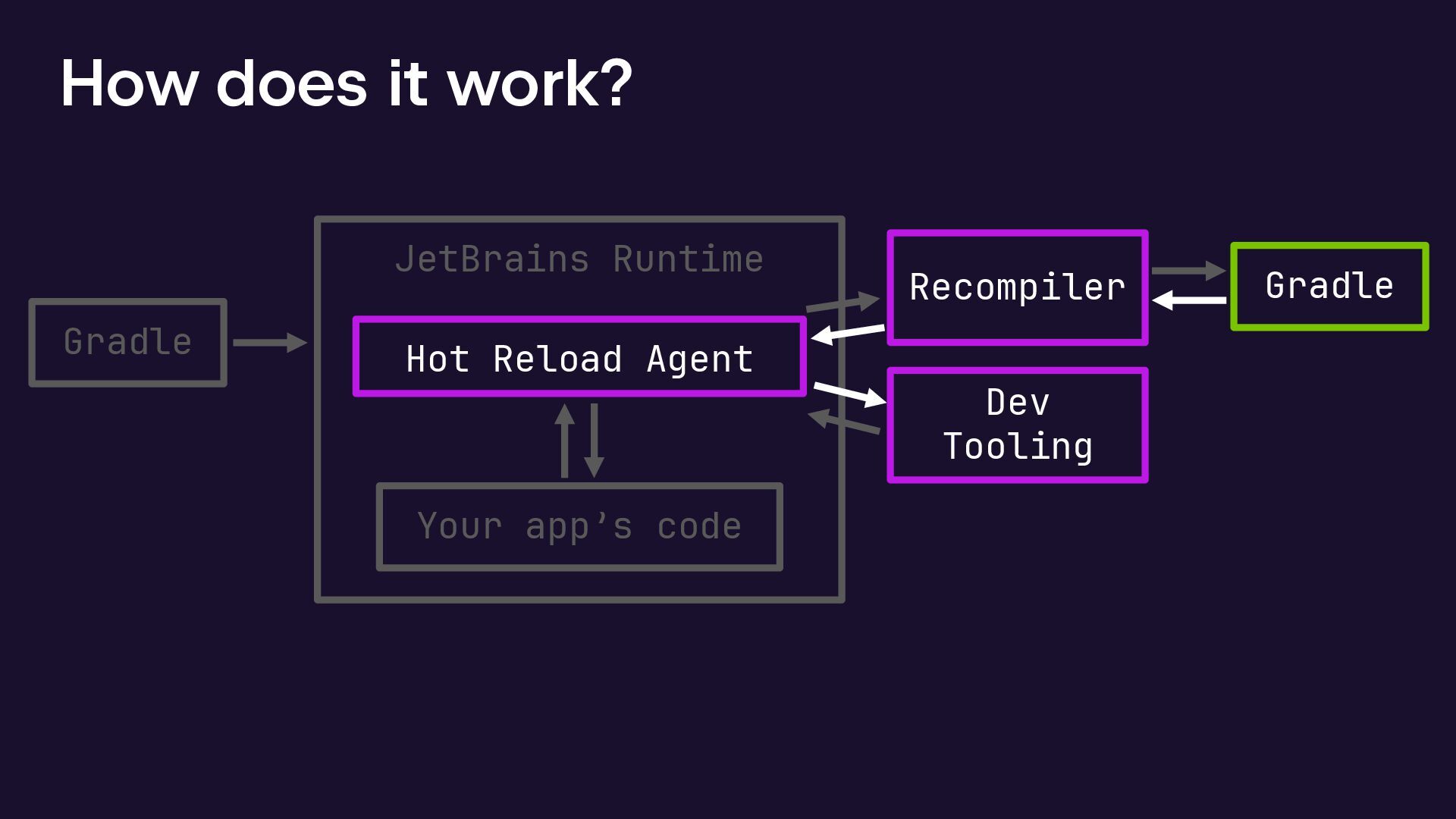The width and height of the screenshot is (1456, 819).
Task: Click the word "Tooling" in Dev Tooling
Action: [1018, 446]
